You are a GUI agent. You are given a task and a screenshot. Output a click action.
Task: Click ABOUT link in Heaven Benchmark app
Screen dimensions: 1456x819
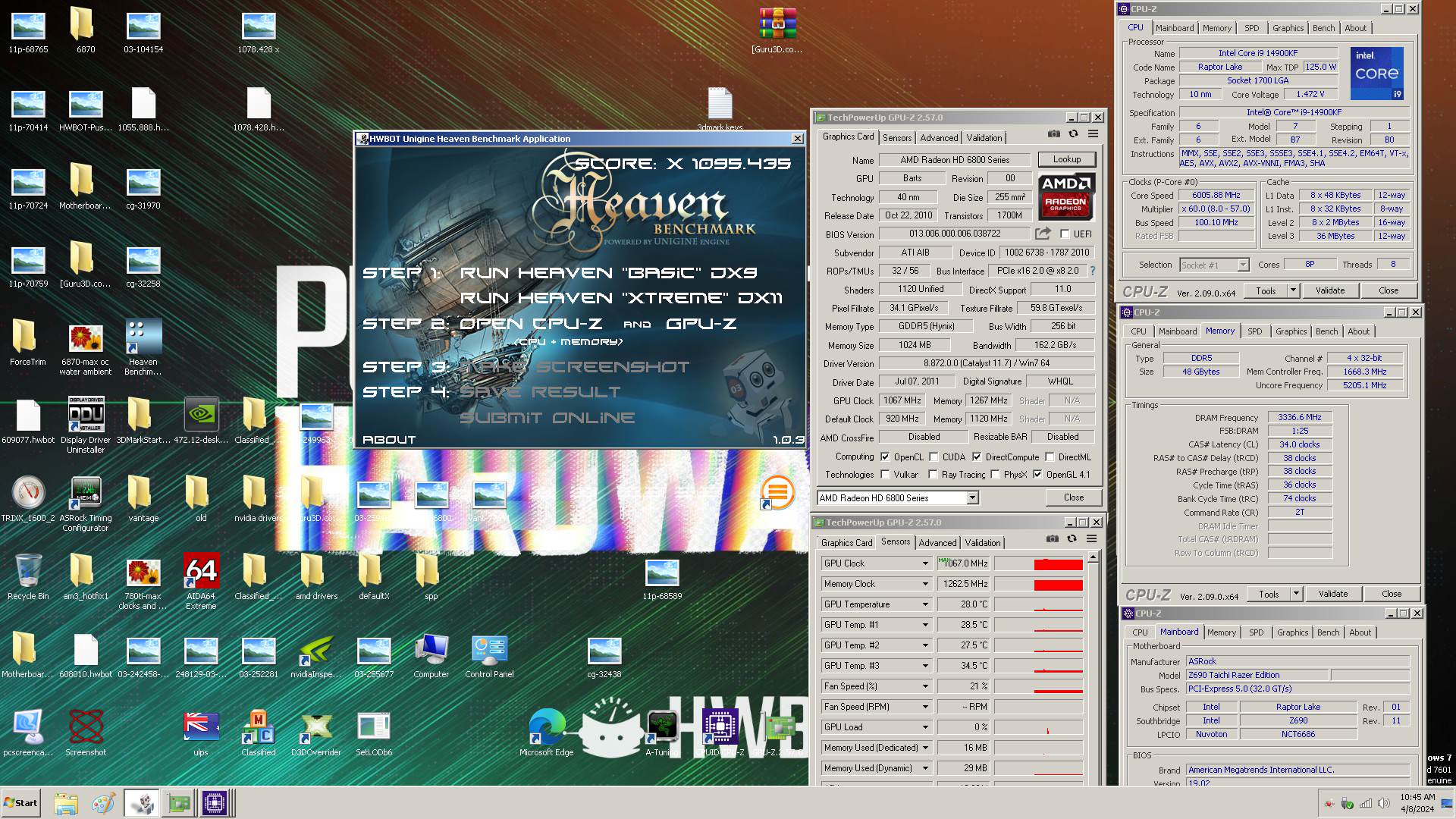(389, 440)
